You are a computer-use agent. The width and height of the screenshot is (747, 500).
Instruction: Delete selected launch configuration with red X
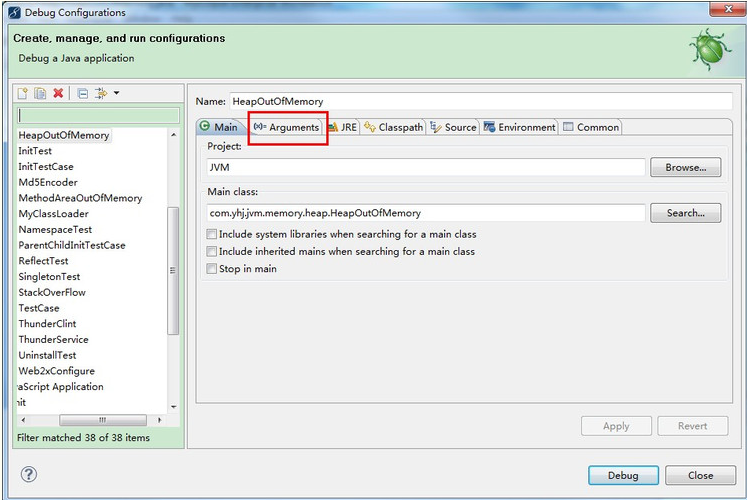click(58, 93)
